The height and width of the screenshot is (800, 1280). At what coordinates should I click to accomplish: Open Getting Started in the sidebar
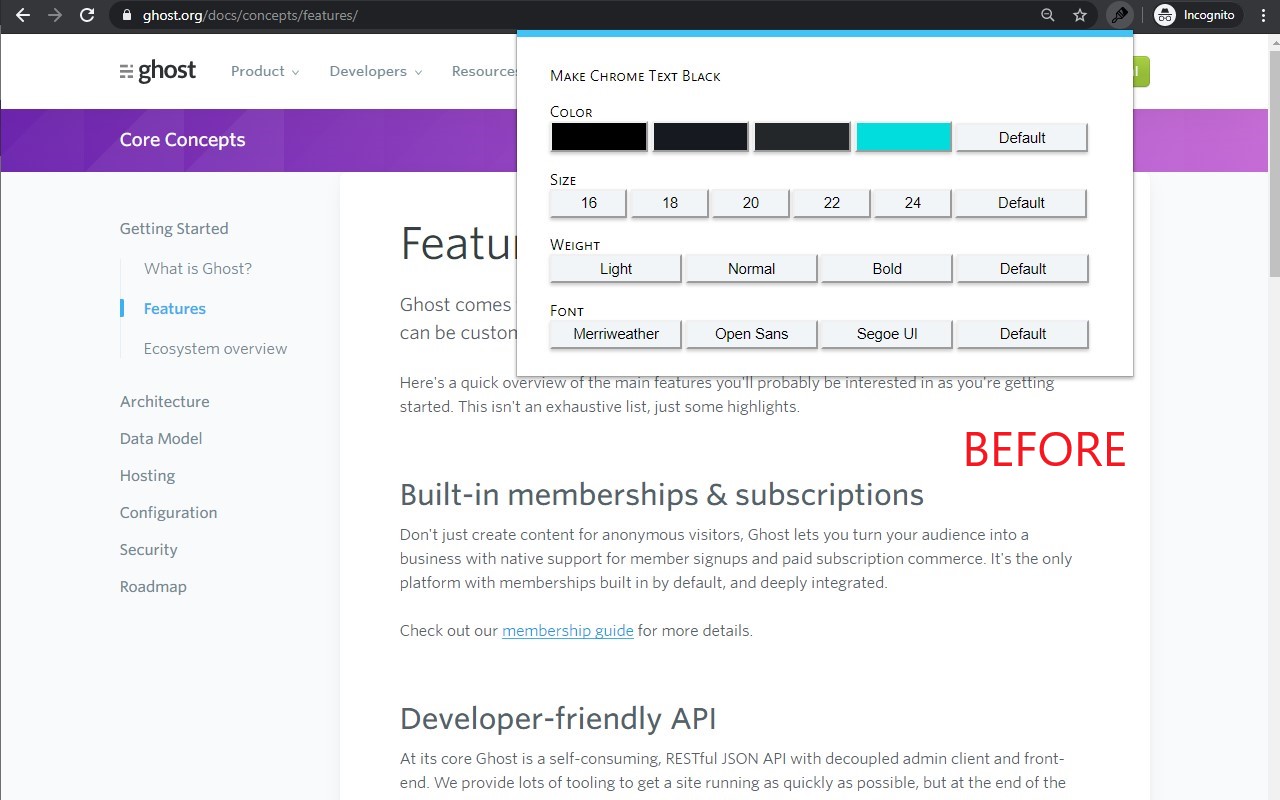[174, 228]
